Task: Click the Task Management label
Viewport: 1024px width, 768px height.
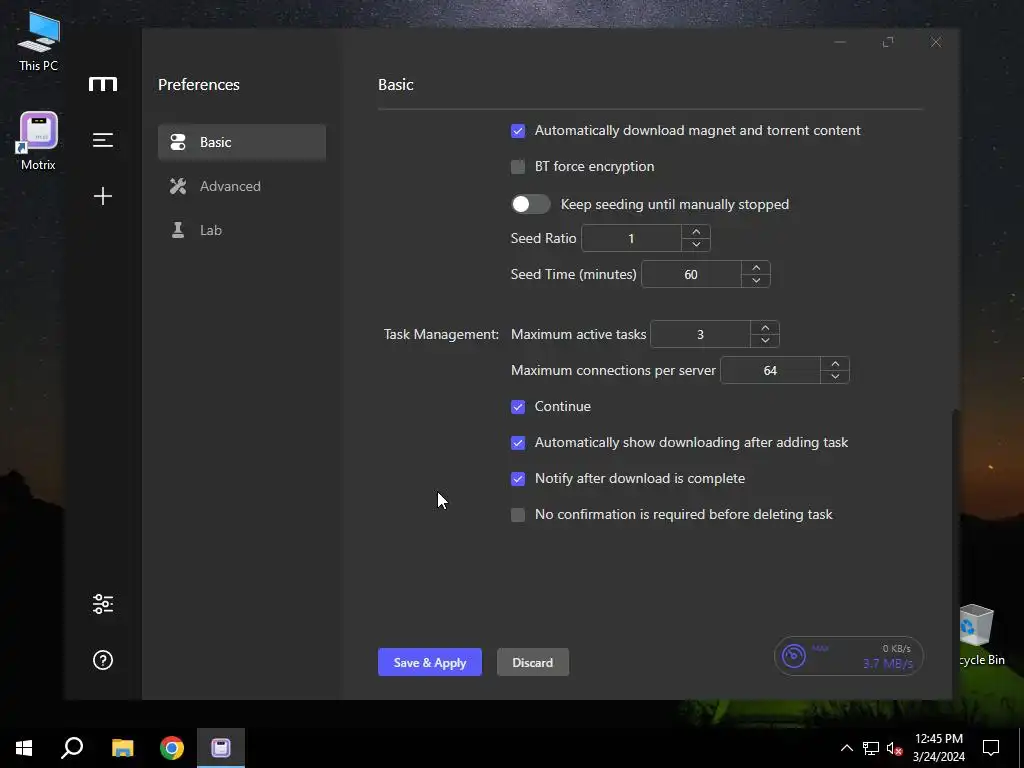Action: (x=441, y=334)
